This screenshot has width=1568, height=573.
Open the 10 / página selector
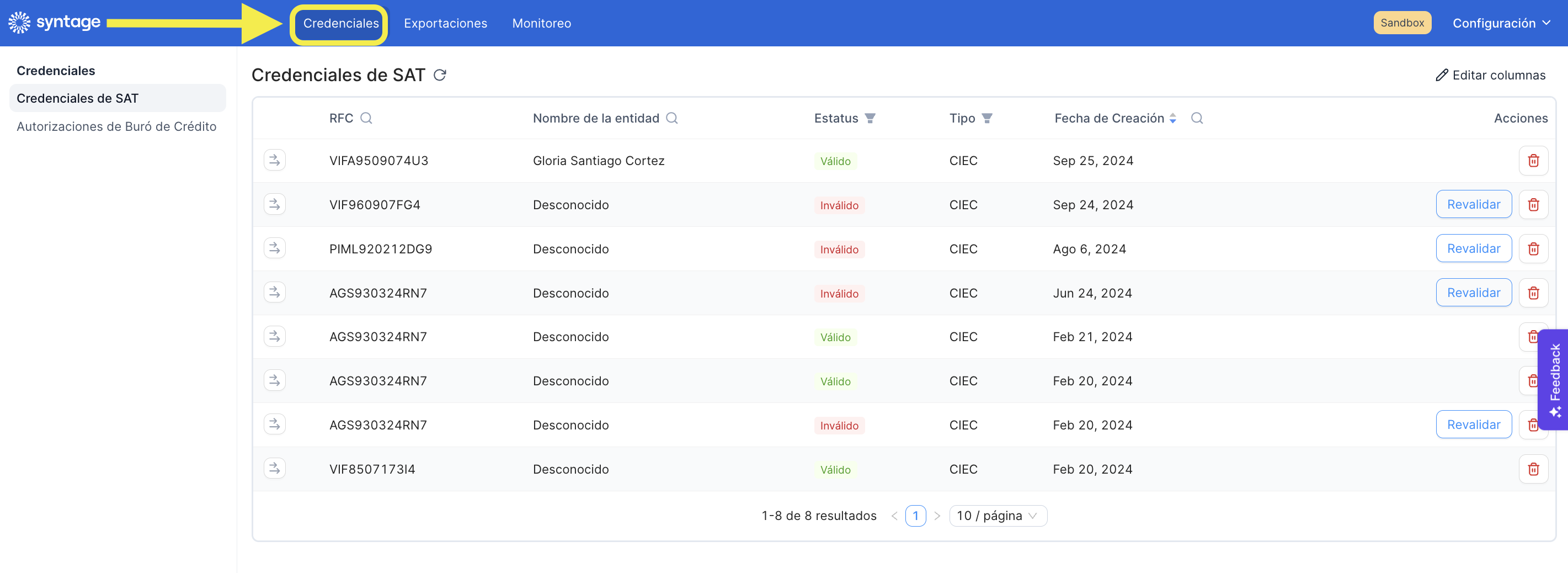coord(998,515)
